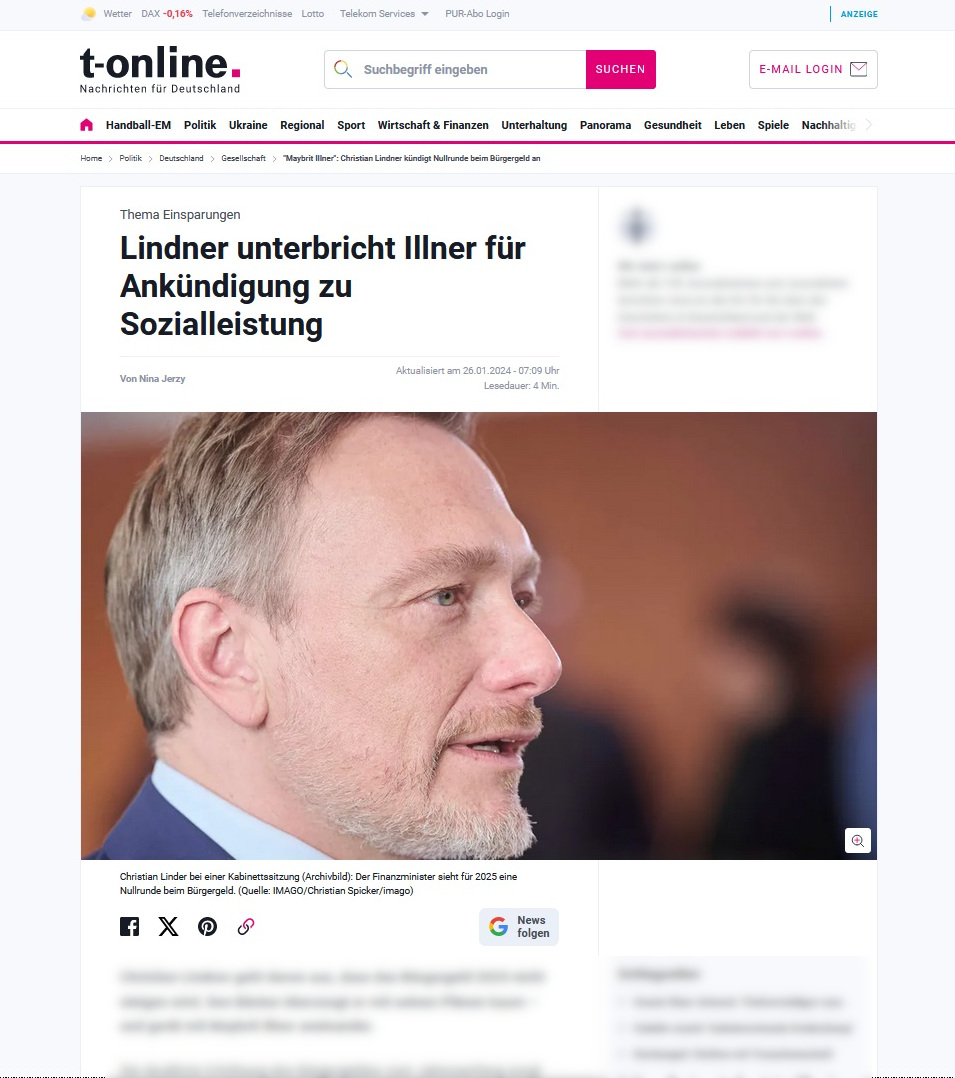Viewport: 955px width, 1078px height.
Task: Enlarge the photo with magnifier icon
Action: (x=857, y=840)
